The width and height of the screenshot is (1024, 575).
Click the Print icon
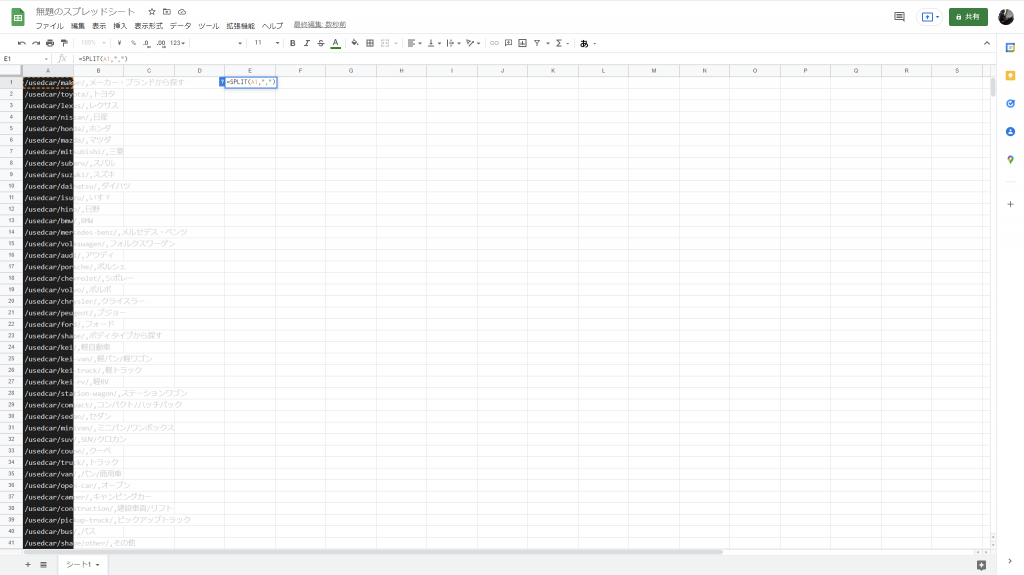(50, 43)
